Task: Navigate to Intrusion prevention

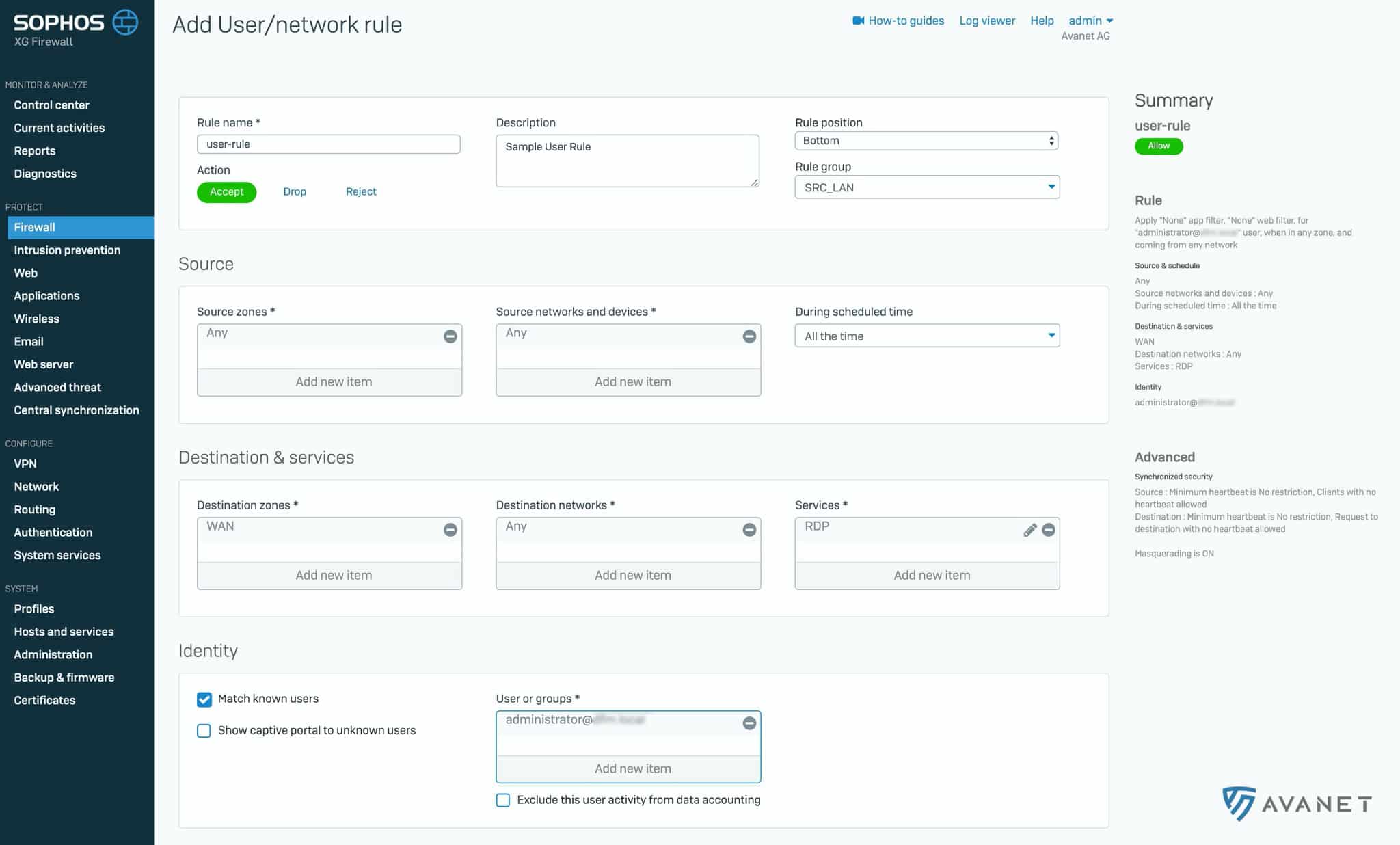Action: click(67, 250)
